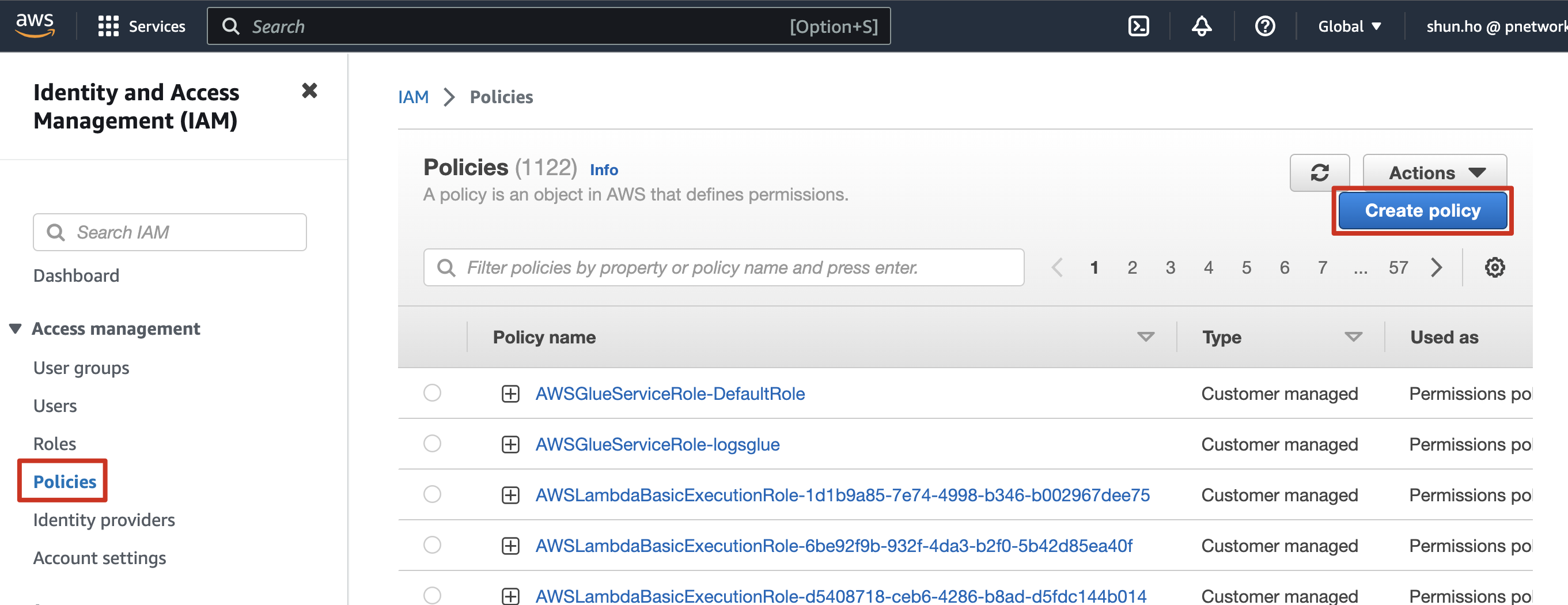Sort by the Policy name column arrow
1568x605 pixels.
pyautogui.click(x=1145, y=336)
